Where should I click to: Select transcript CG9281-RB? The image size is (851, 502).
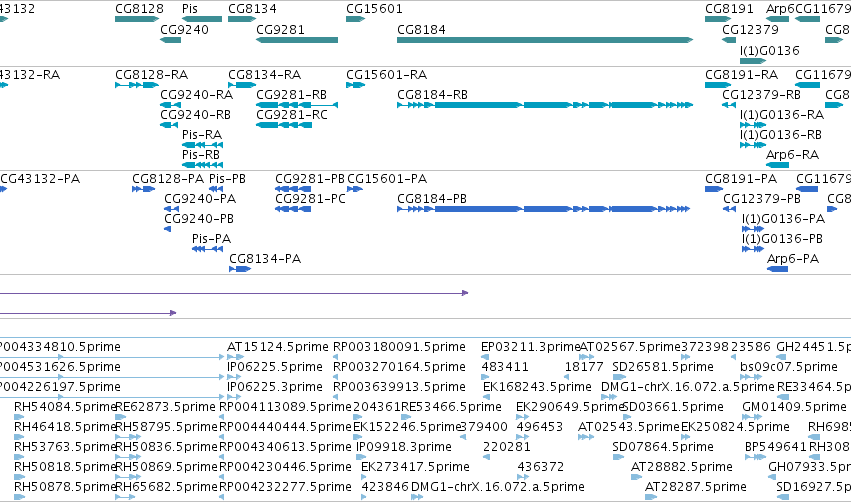click(x=291, y=94)
